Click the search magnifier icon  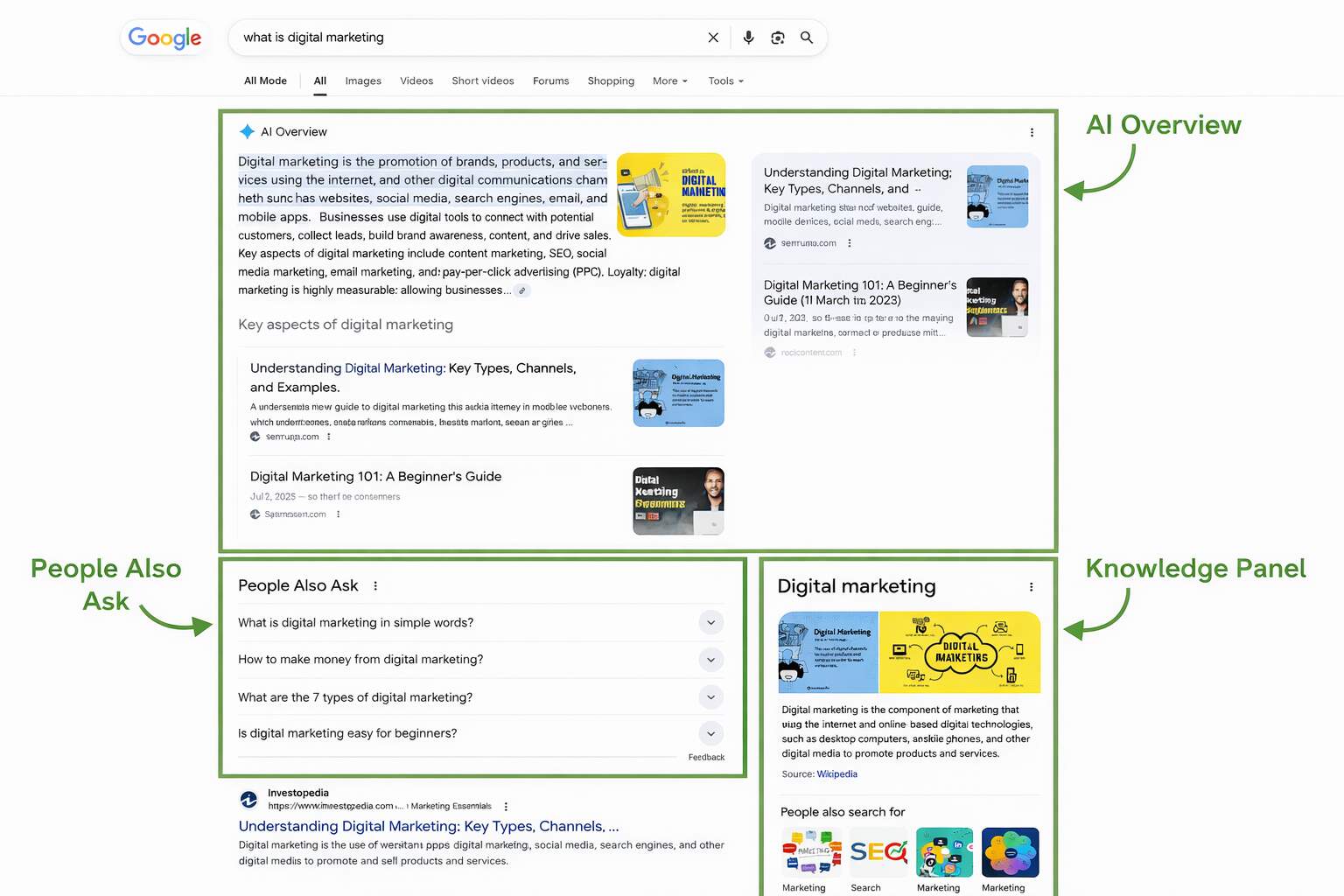tap(807, 37)
